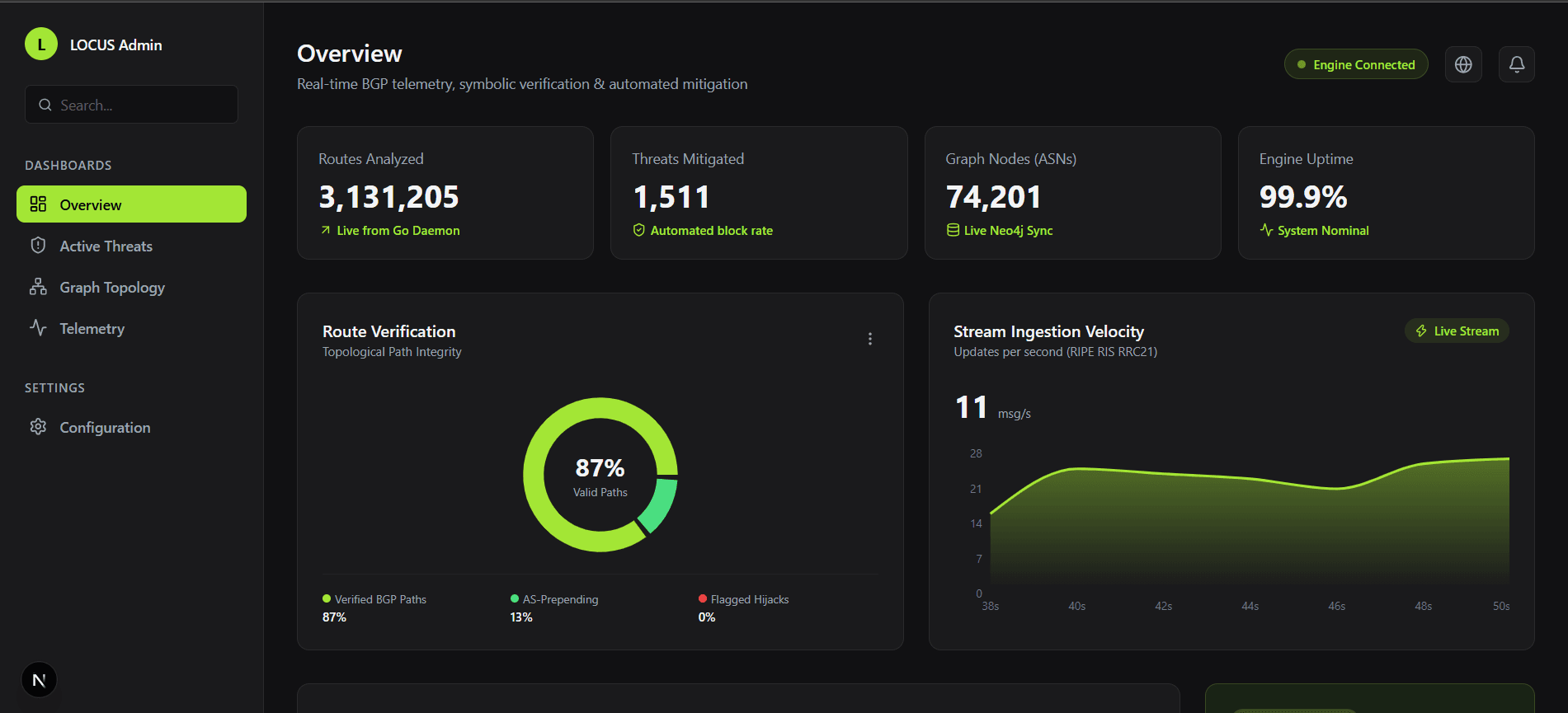Click the Routes Analyzed value 3,131,205

(388, 197)
